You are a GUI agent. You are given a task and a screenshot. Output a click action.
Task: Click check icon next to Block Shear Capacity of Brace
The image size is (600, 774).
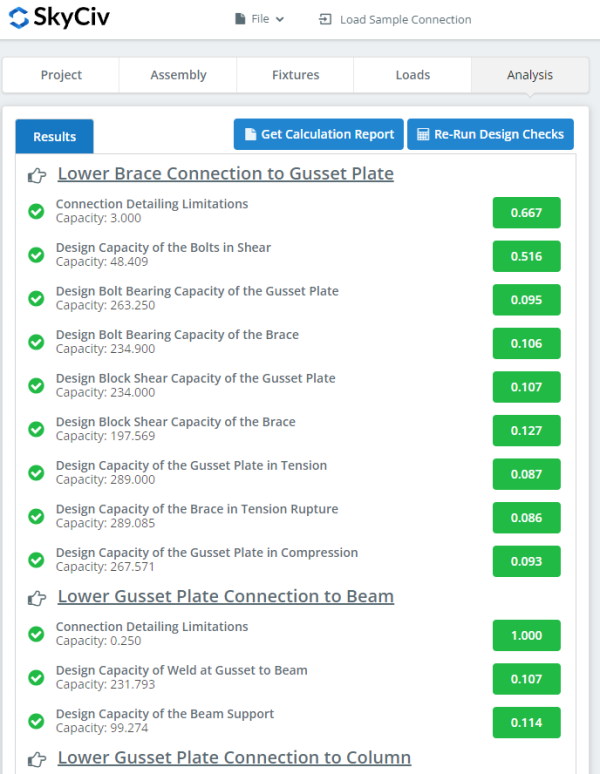pos(36,429)
